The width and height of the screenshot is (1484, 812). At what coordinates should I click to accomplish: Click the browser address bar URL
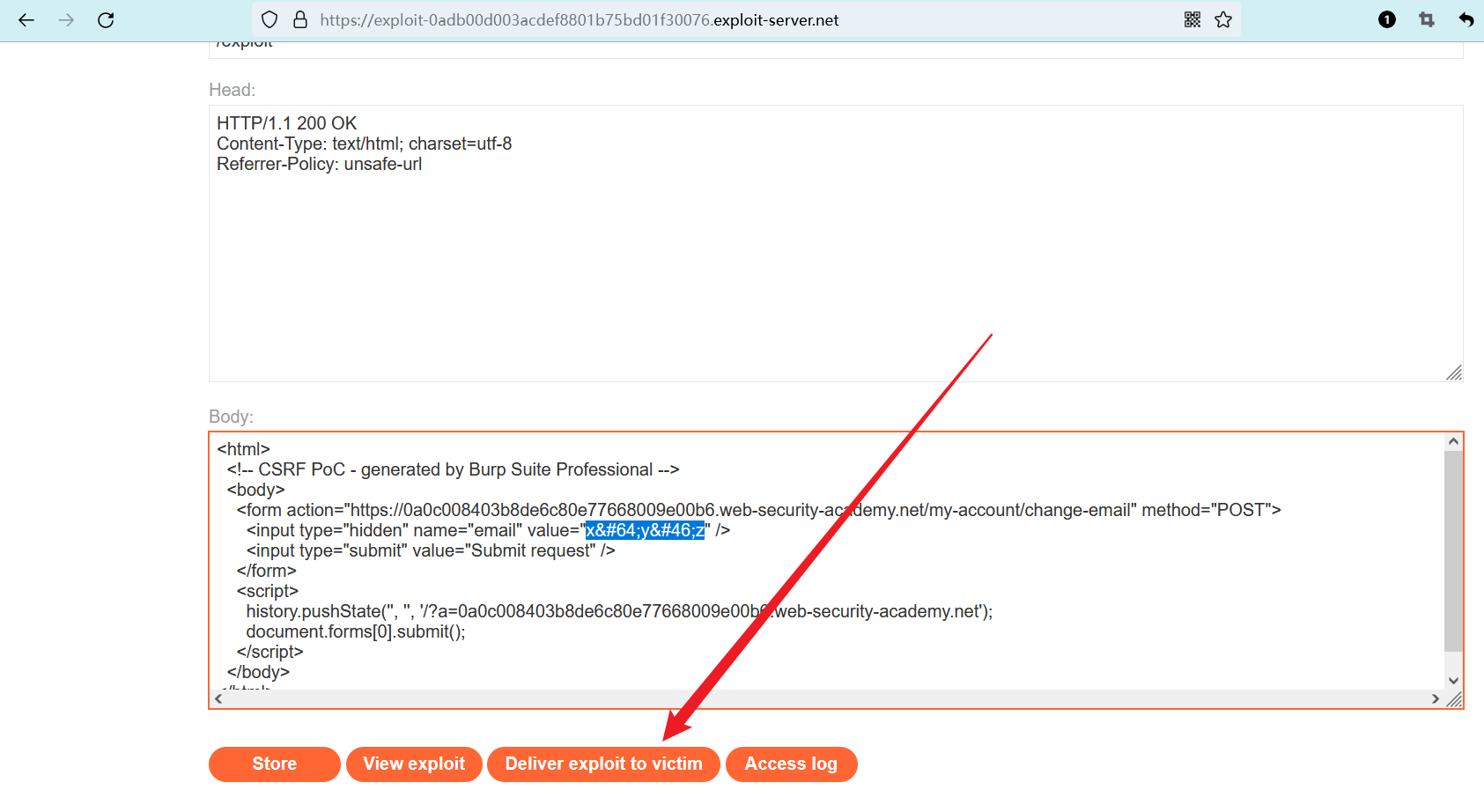pos(580,19)
